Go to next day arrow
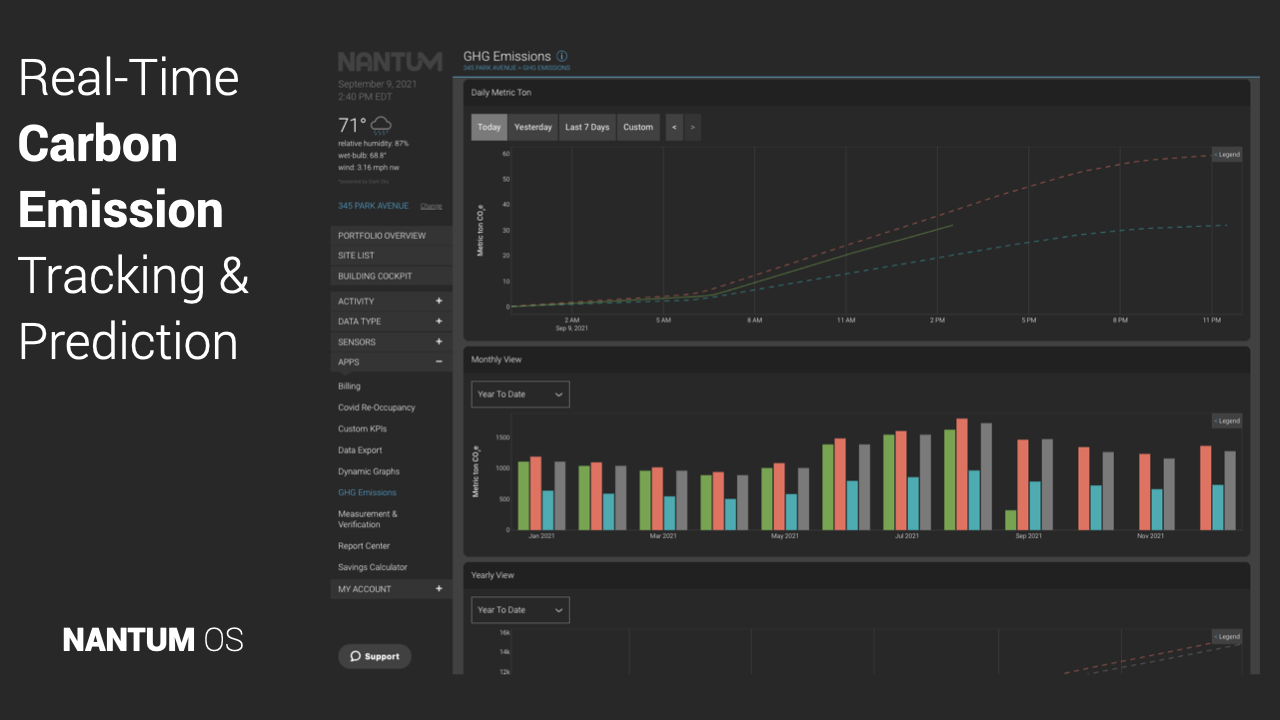Viewport: 1280px width, 720px height. pos(692,127)
